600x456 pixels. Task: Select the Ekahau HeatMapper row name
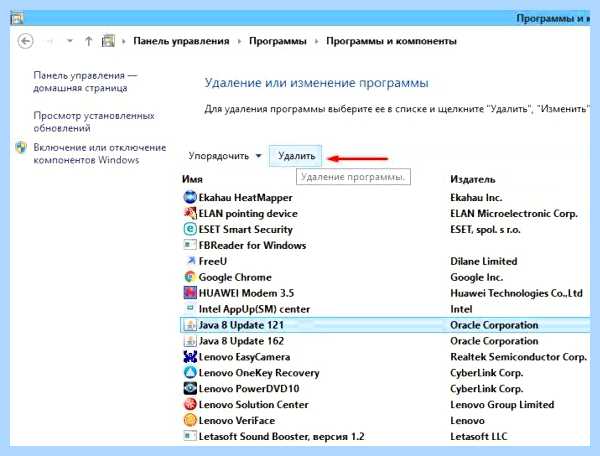coord(245,197)
